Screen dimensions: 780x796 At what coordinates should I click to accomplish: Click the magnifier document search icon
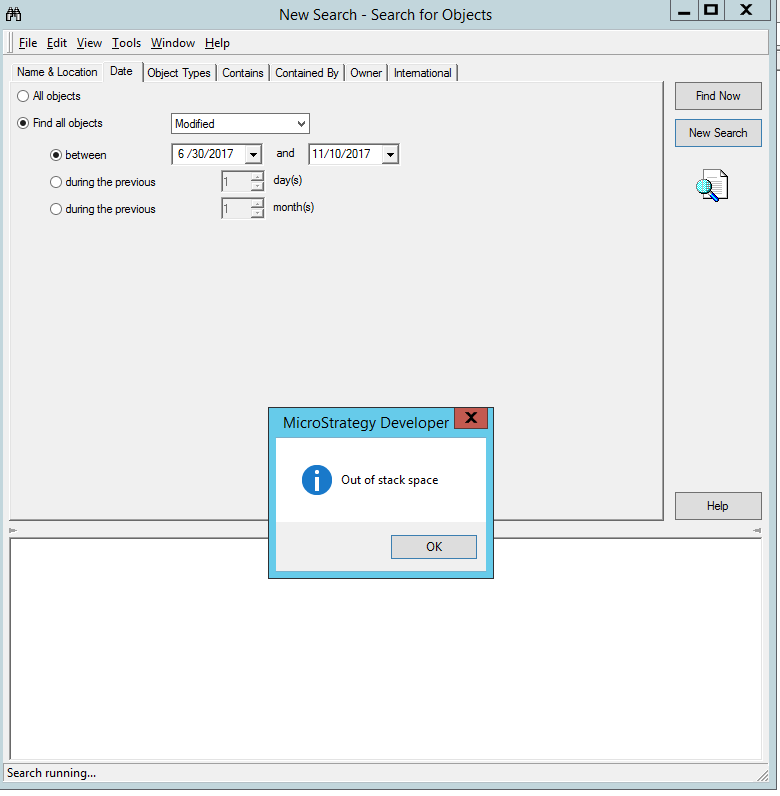point(712,186)
